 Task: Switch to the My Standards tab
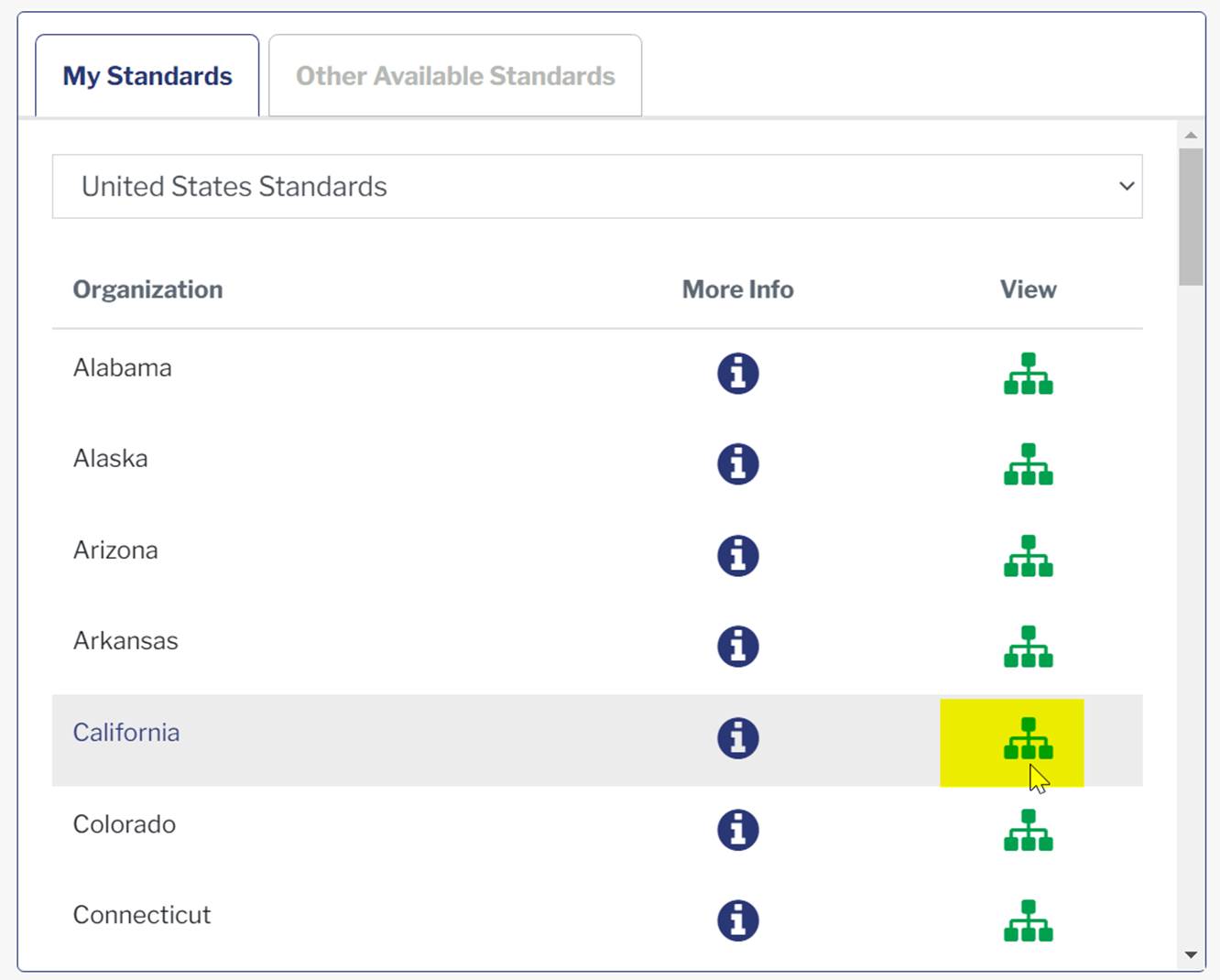[147, 76]
